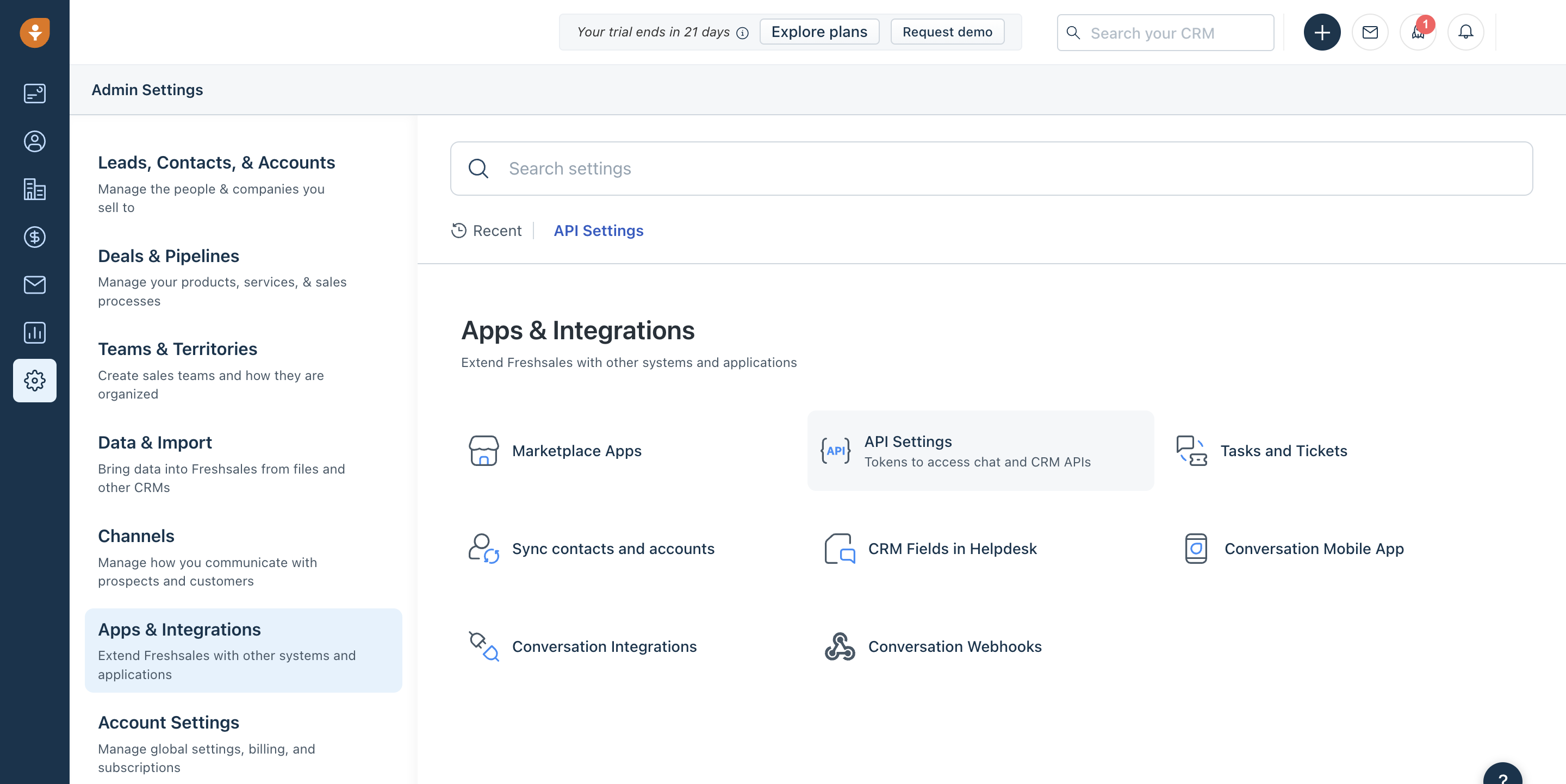The image size is (1566, 784).
Task: Open Conversation Webhooks settings
Action: 954,646
